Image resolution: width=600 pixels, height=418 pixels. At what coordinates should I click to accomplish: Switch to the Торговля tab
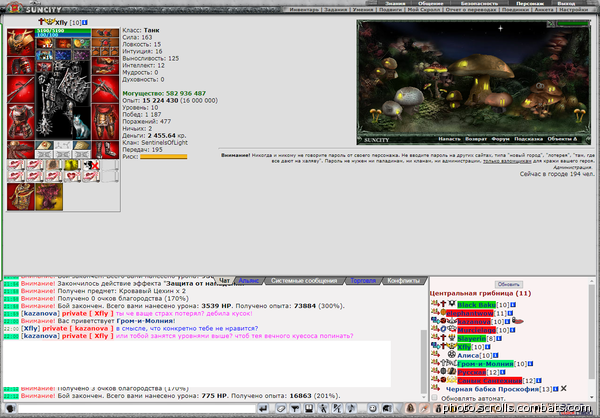[x=363, y=281]
